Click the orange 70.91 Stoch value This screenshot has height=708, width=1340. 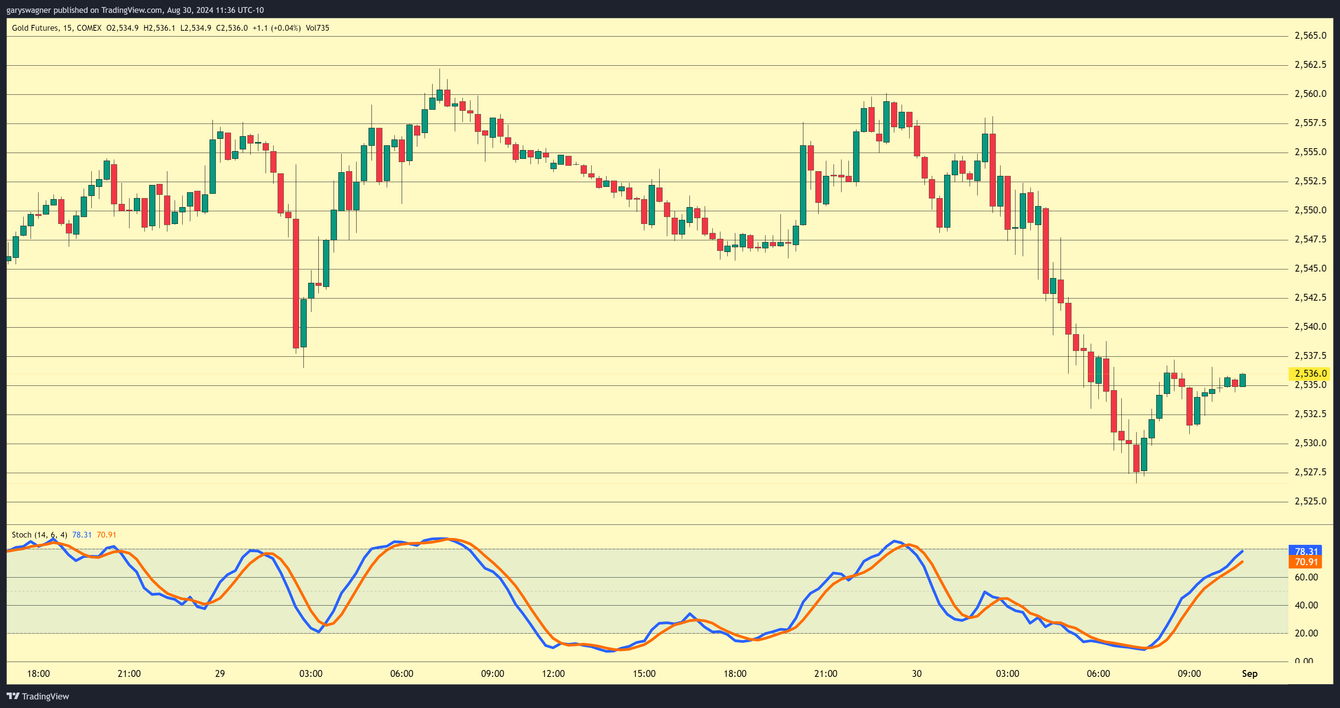click(107, 535)
